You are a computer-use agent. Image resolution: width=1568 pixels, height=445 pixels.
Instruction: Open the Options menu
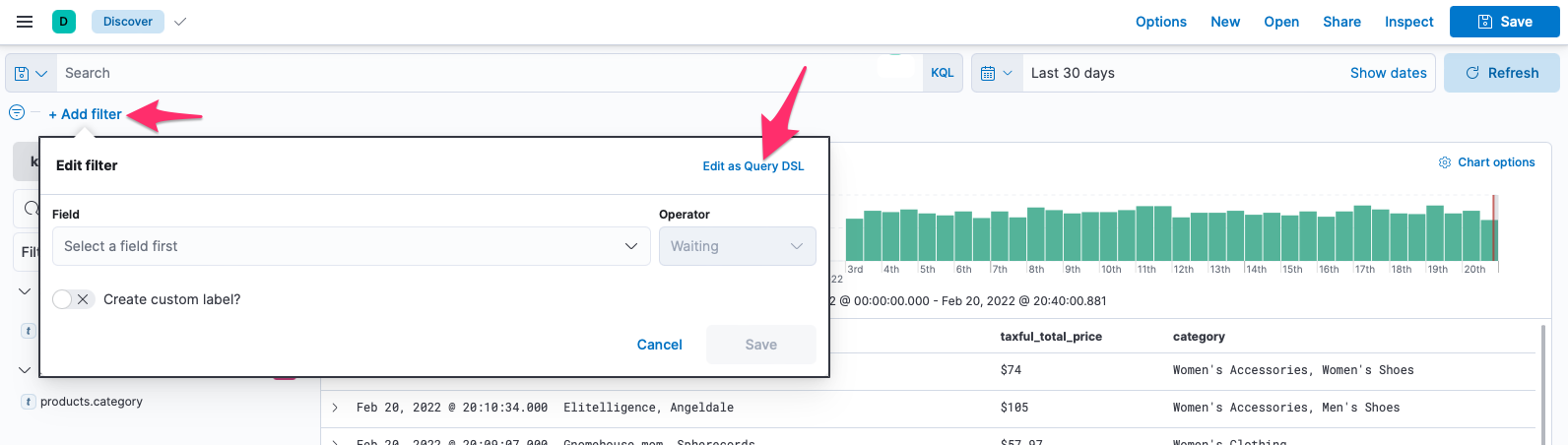click(x=1160, y=22)
